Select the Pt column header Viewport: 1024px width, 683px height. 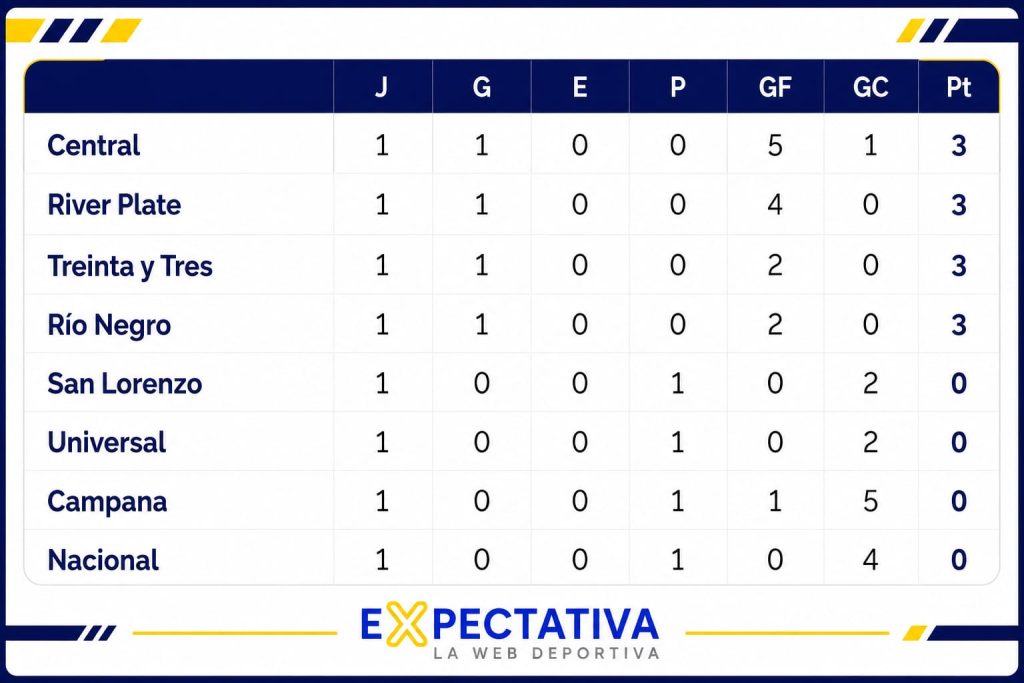tap(958, 87)
